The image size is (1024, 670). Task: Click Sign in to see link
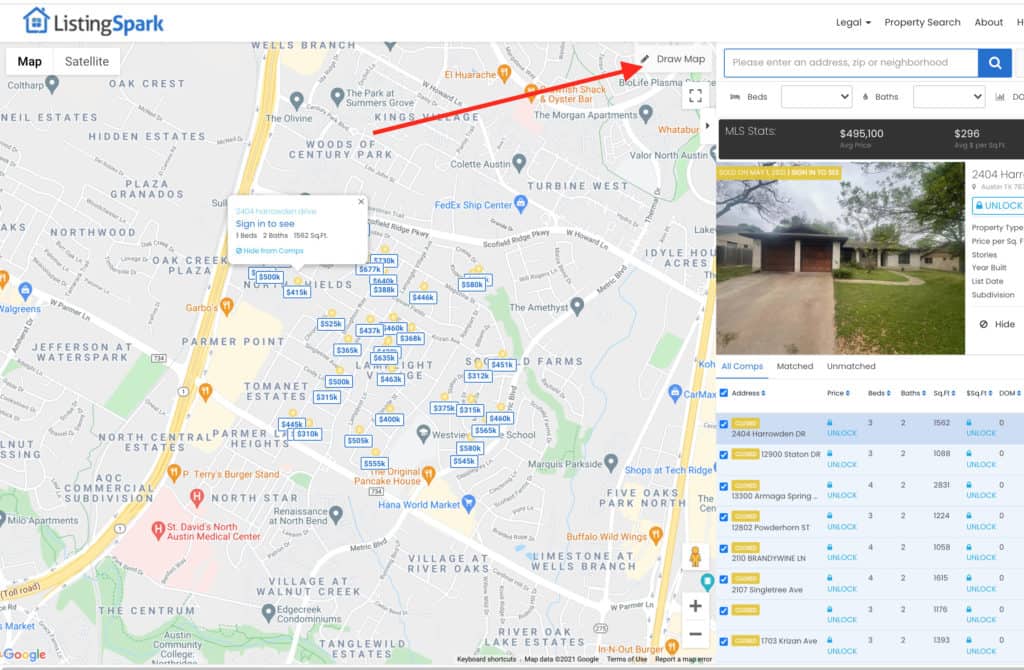coord(265,223)
